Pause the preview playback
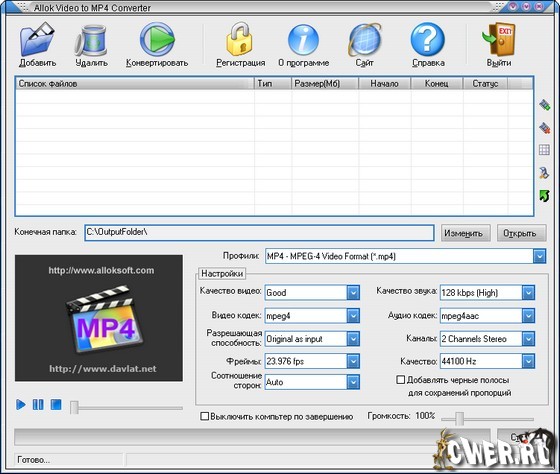This screenshot has height=474, width=560. pyautogui.click(x=38, y=405)
